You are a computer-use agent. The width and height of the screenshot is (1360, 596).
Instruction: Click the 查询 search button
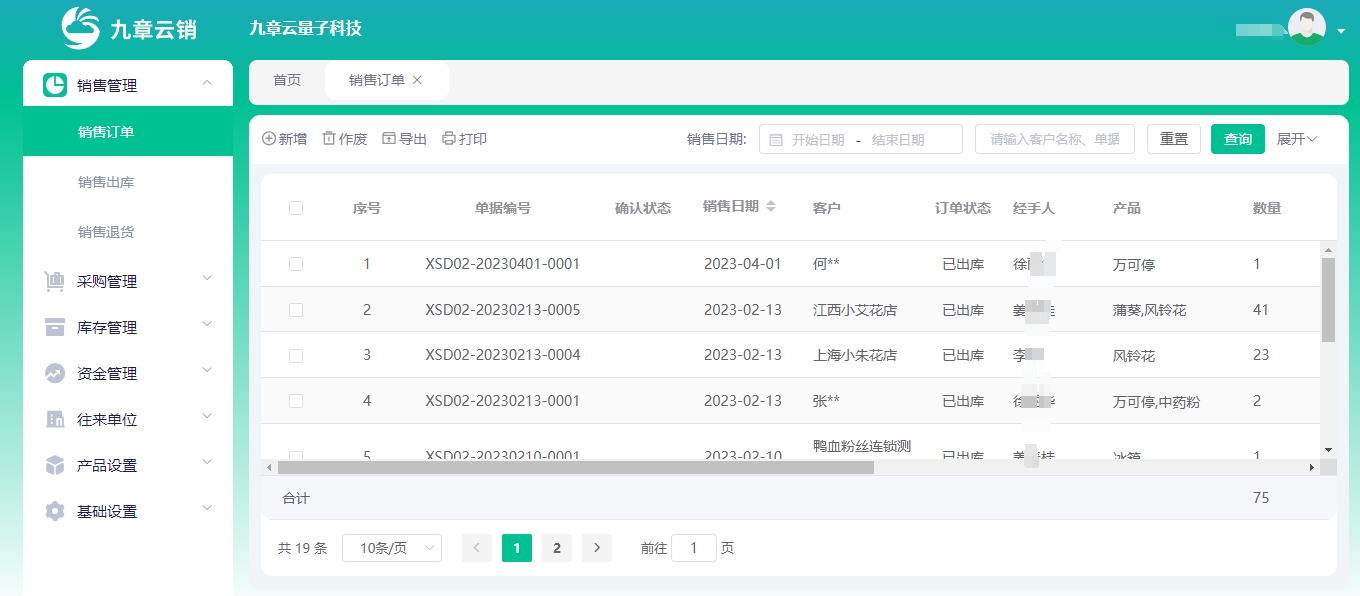[1237, 139]
